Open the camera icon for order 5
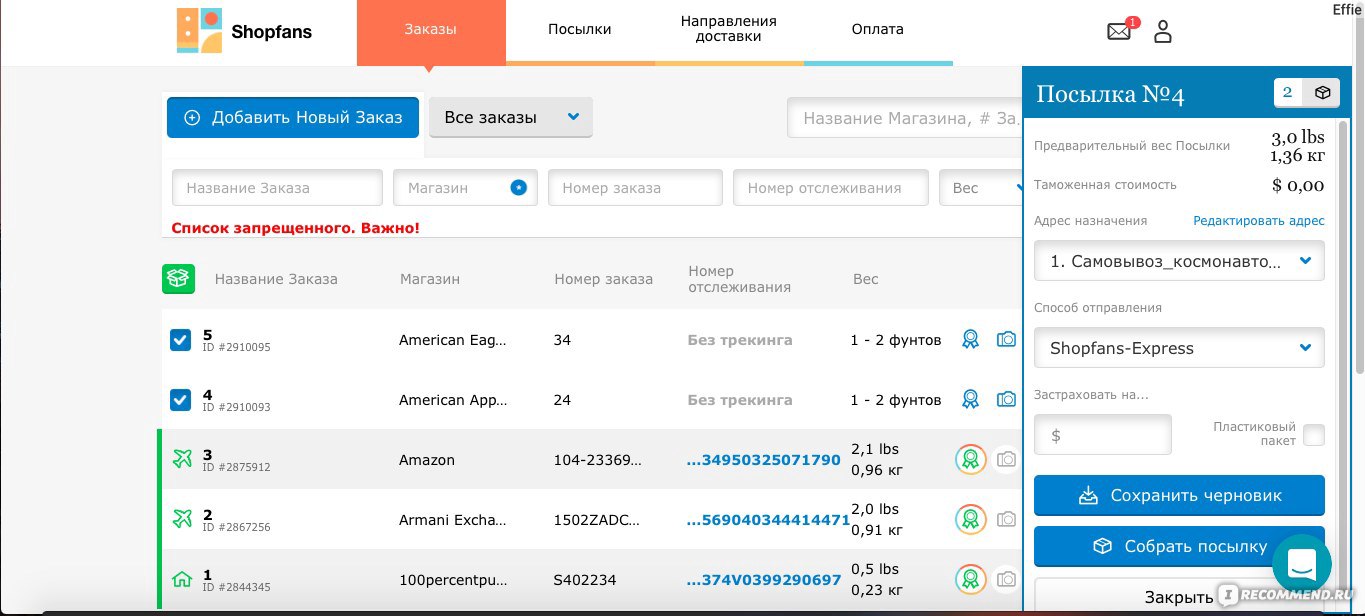Image resolution: width=1365 pixels, height=616 pixels. 1006,340
